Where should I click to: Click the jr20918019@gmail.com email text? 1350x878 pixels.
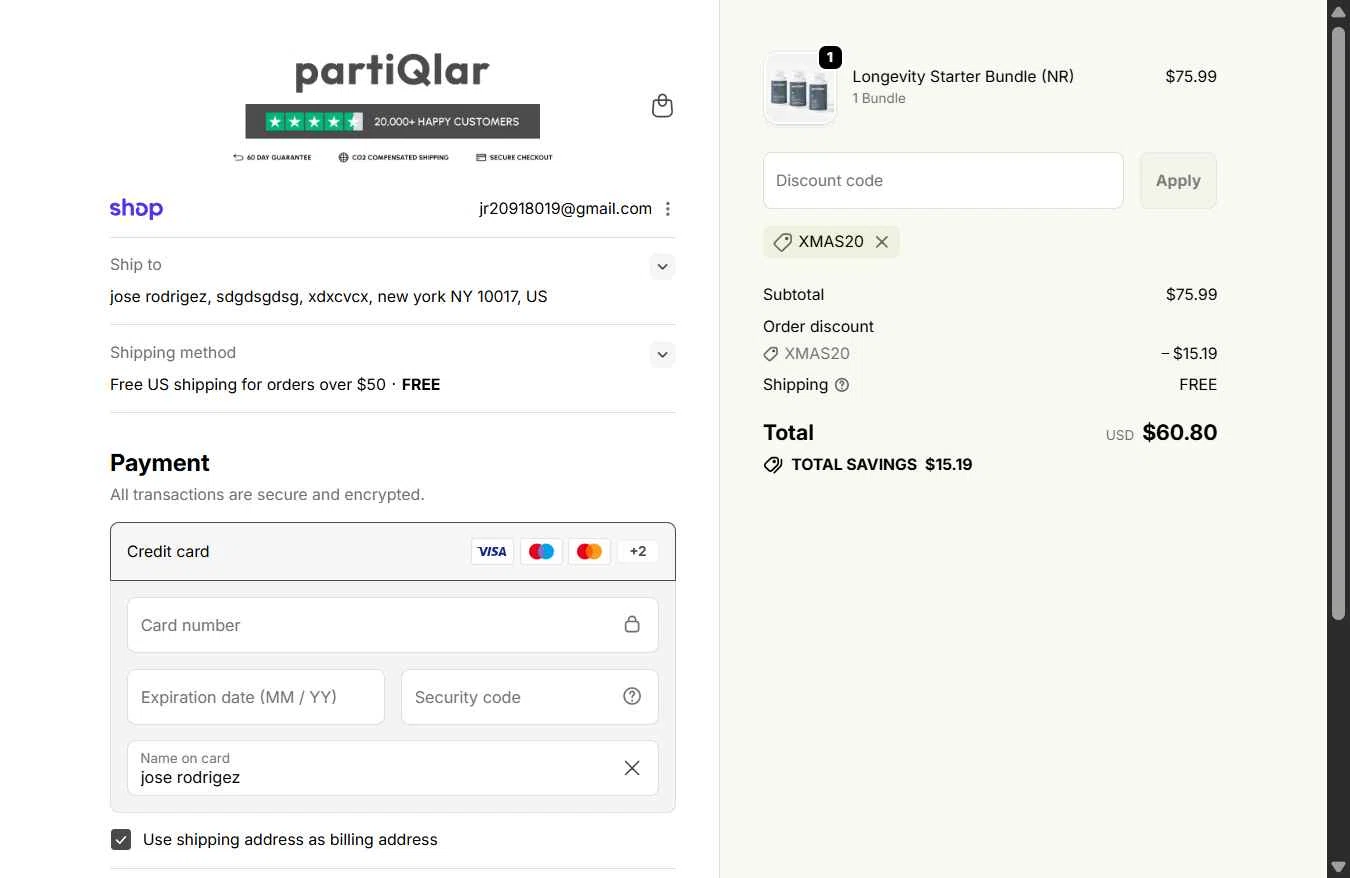pos(565,209)
